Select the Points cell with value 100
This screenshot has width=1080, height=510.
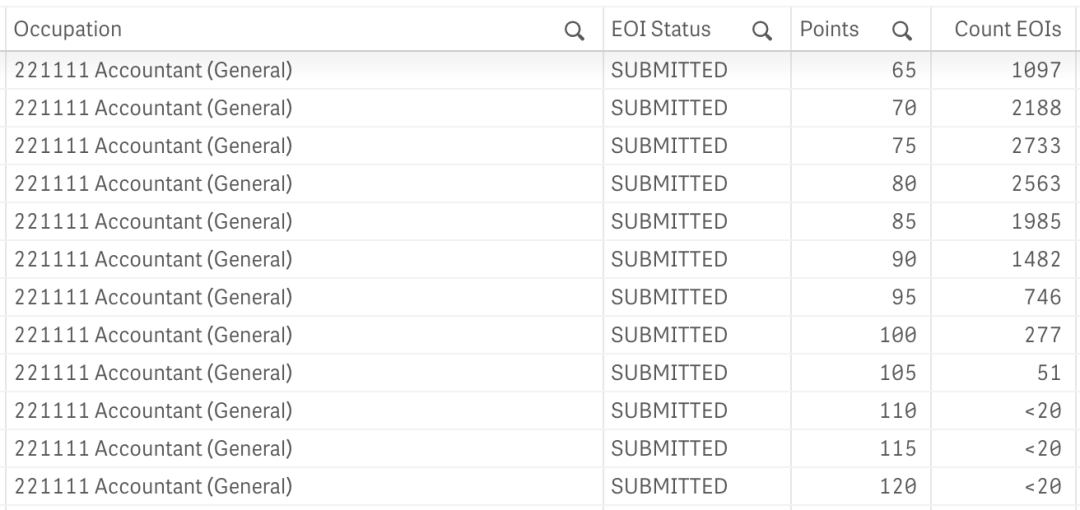pos(861,335)
